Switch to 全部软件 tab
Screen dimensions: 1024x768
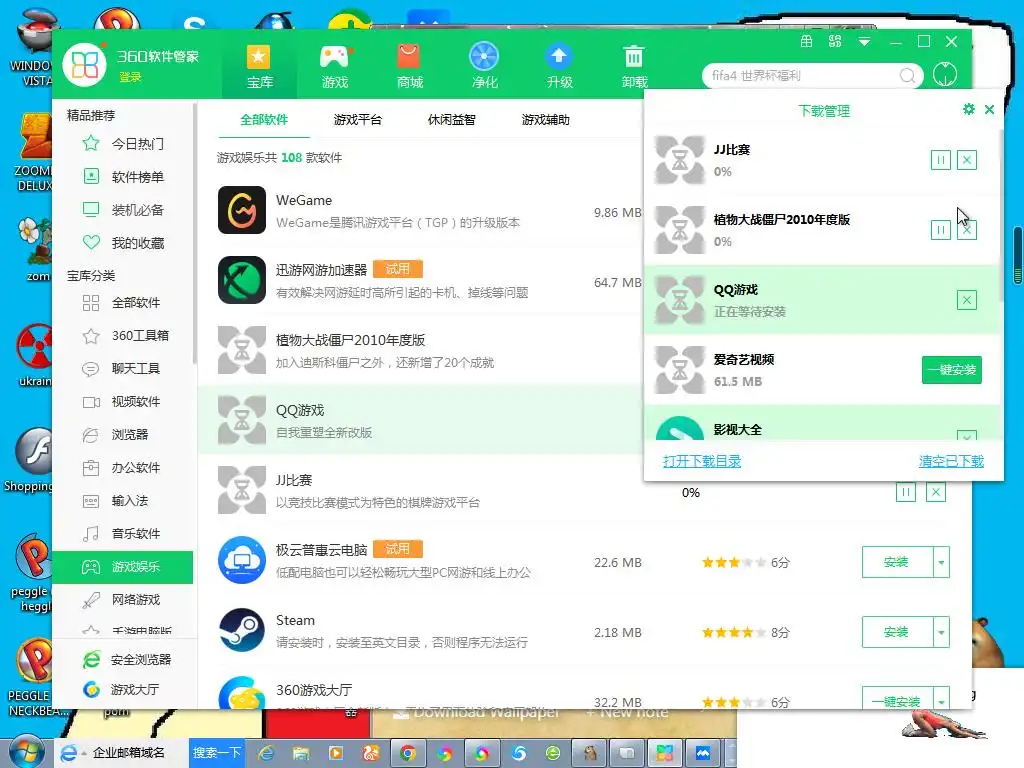264,120
